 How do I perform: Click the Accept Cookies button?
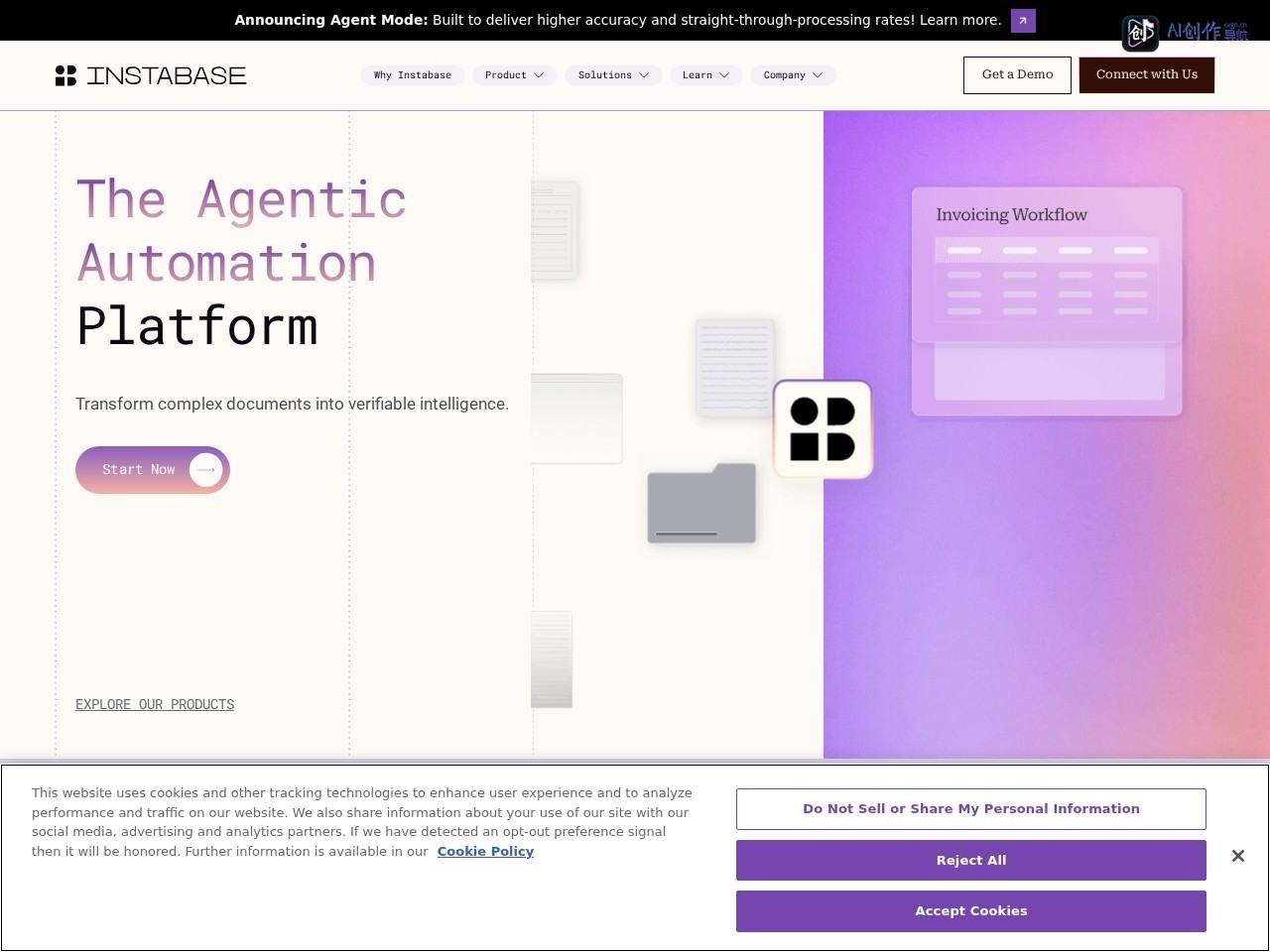point(971,911)
